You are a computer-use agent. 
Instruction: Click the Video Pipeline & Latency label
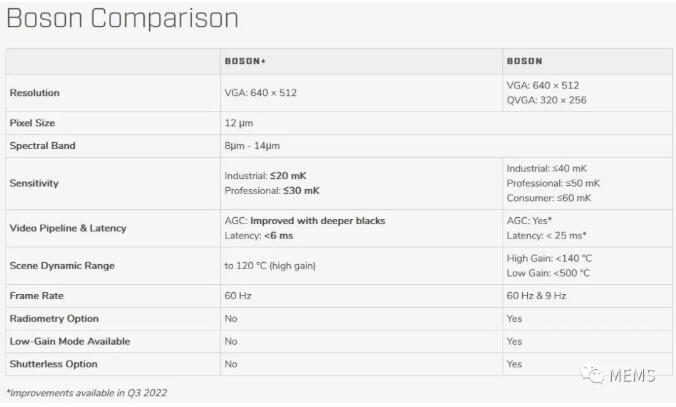pyautogui.click(x=68, y=228)
